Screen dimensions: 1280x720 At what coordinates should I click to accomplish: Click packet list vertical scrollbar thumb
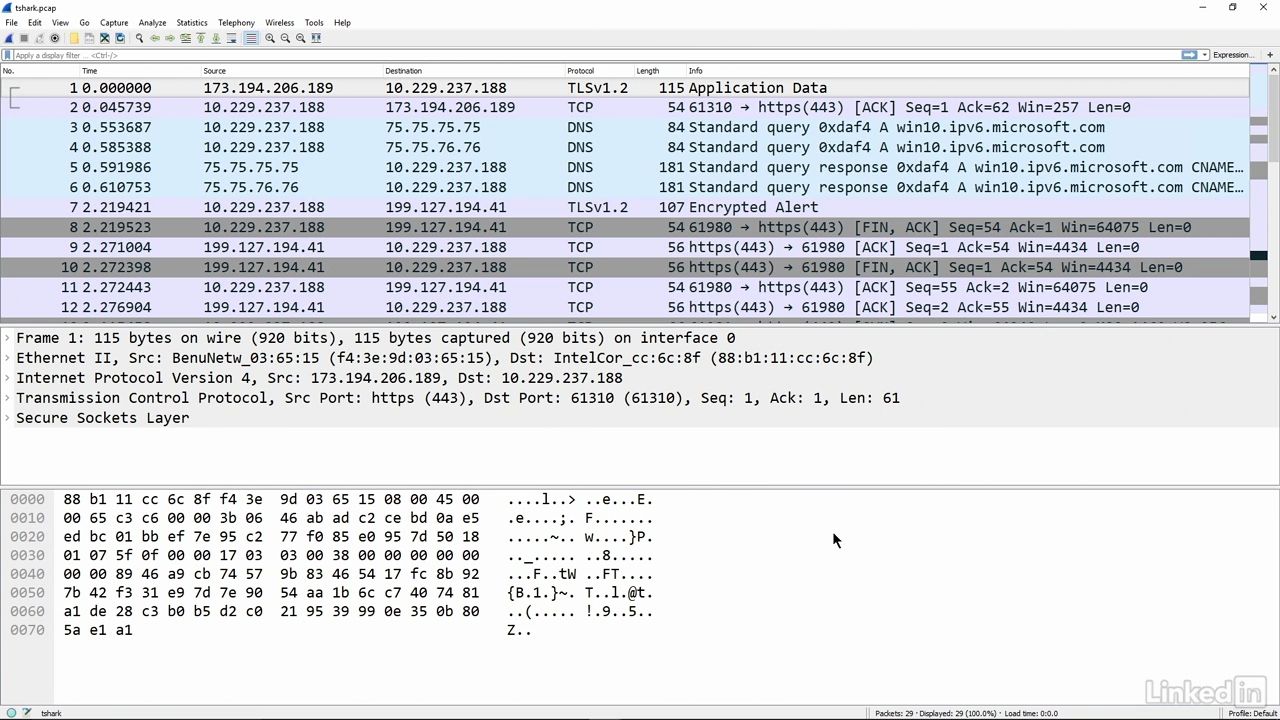click(1274, 119)
